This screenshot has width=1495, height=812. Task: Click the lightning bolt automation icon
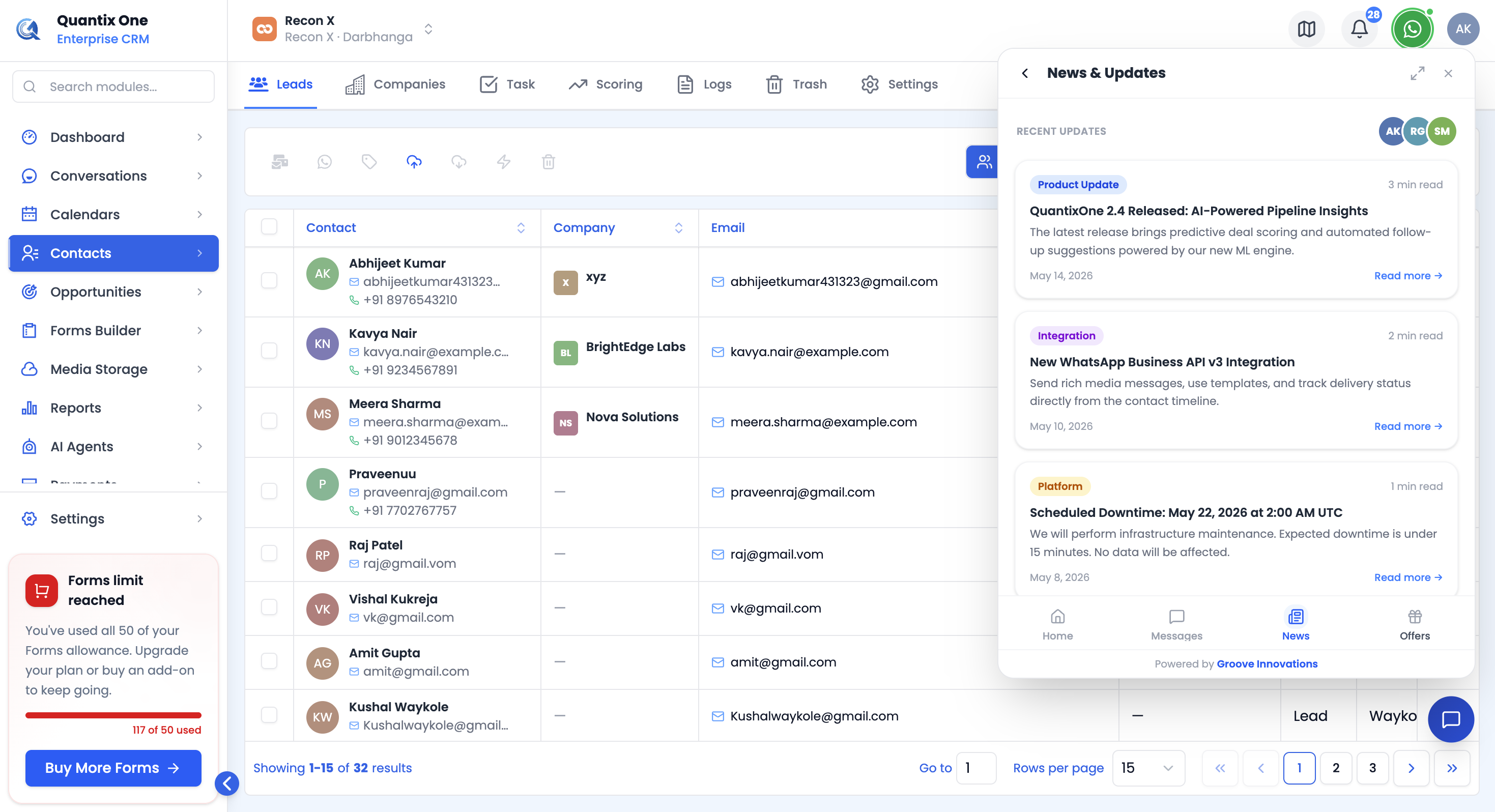pyautogui.click(x=504, y=162)
